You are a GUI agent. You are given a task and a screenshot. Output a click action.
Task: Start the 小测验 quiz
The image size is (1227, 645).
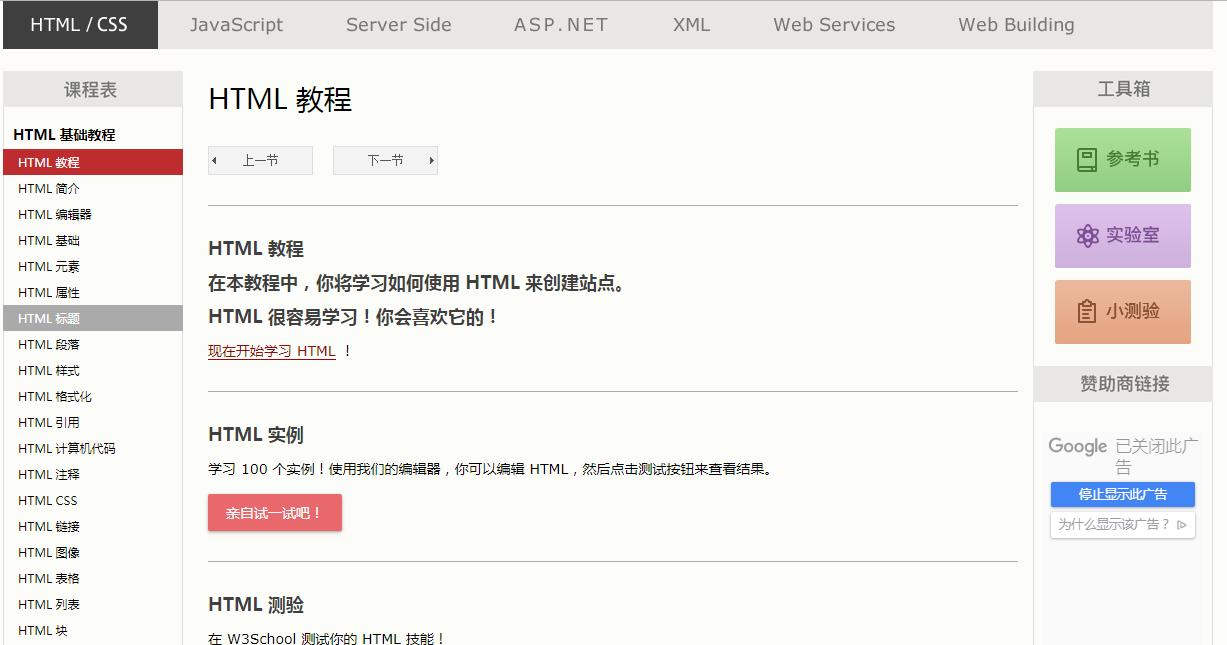(1121, 311)
